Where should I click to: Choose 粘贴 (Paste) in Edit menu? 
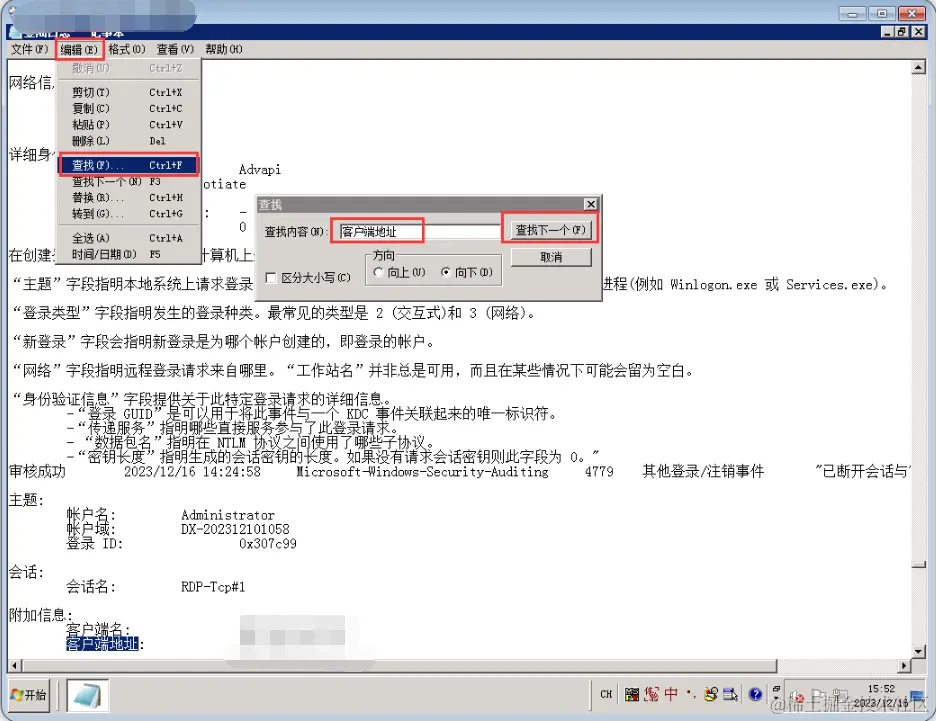128,125
